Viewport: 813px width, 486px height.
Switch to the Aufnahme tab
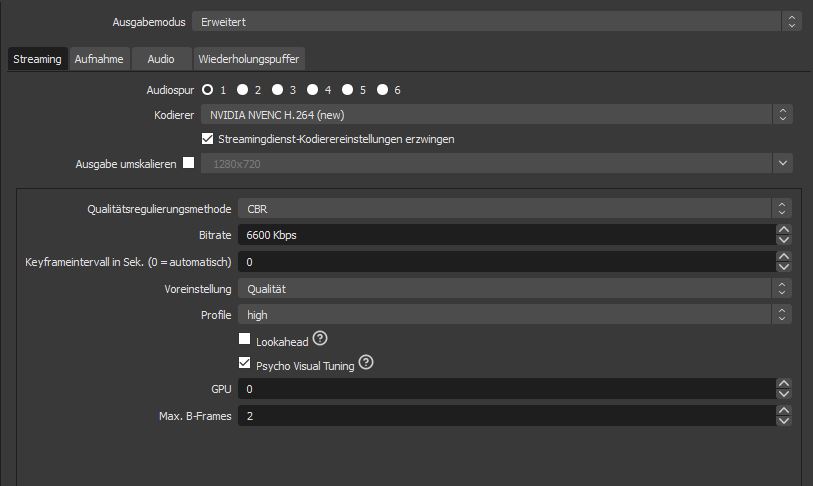[x=99, y=59]
